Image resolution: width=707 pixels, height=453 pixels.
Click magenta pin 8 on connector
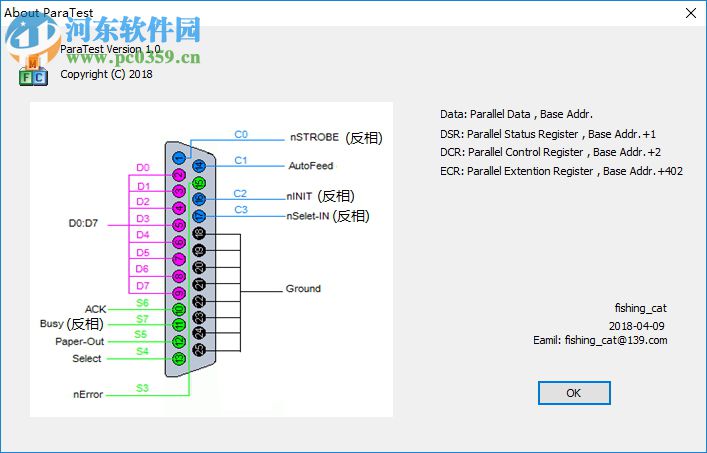pyautogui.click(x=179, y=276)
